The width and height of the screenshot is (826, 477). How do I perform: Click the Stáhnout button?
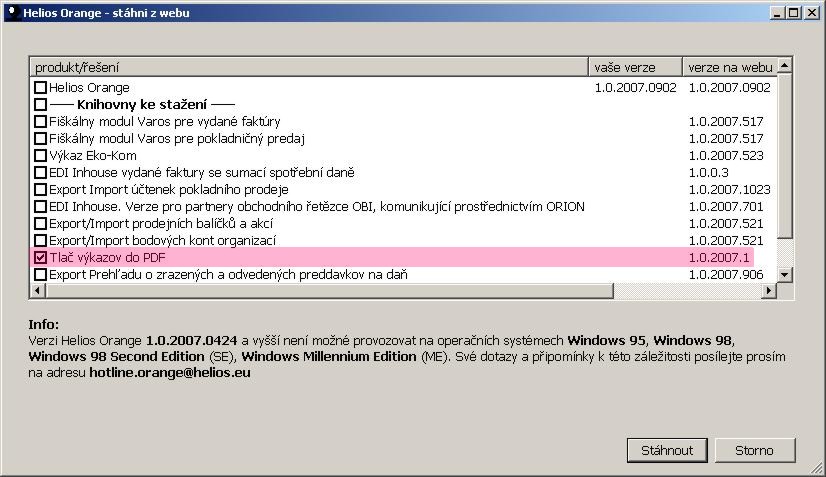click(667, 450)
